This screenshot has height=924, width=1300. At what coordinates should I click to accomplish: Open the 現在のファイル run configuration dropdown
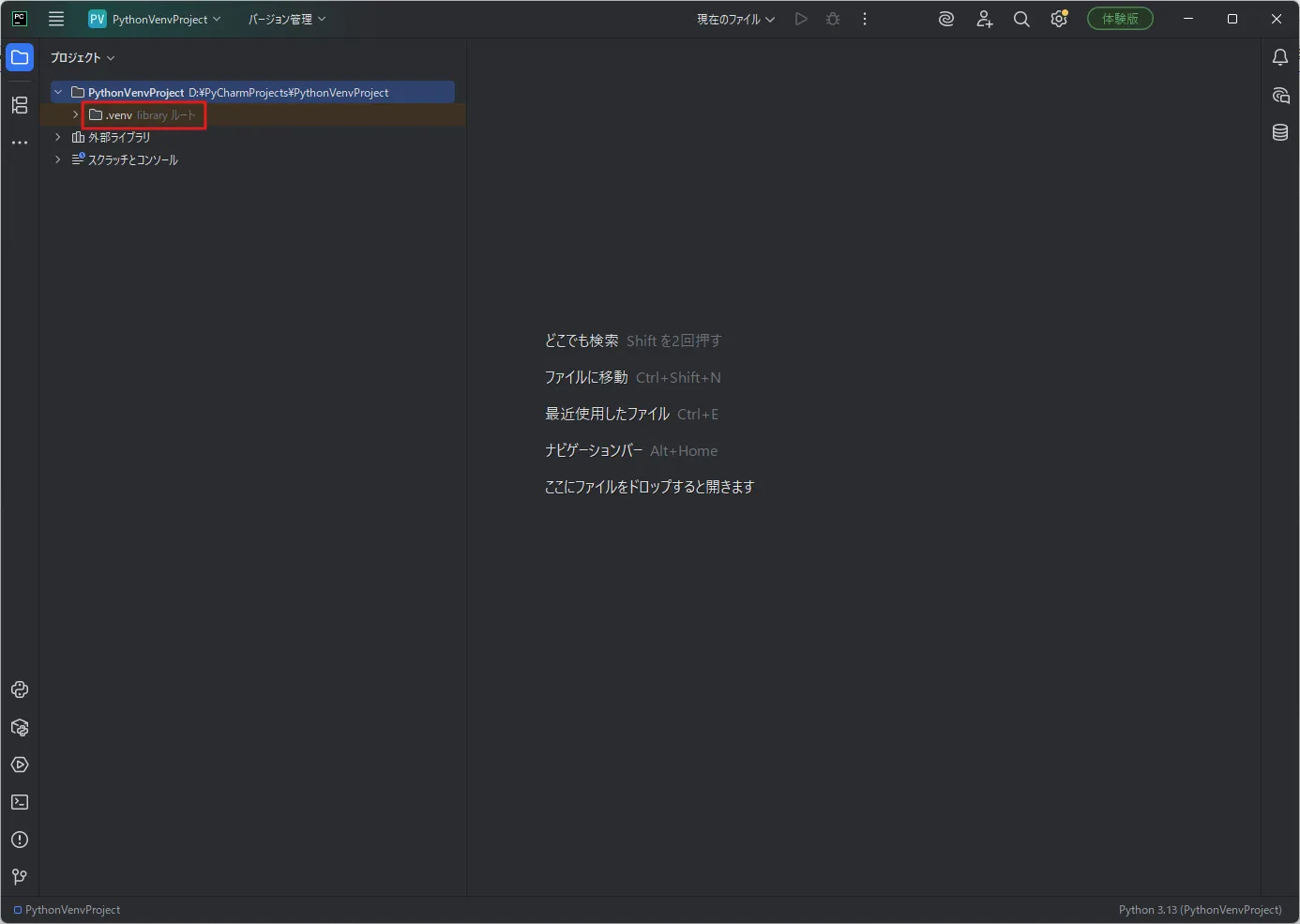tap(736, 19)
